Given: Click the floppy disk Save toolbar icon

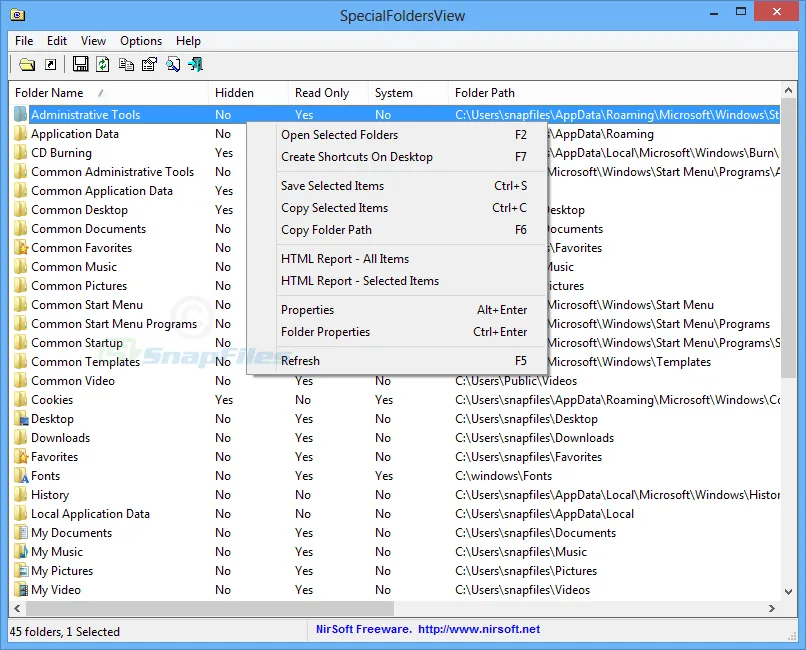Looking at the screenshot, I should point(80,64).
